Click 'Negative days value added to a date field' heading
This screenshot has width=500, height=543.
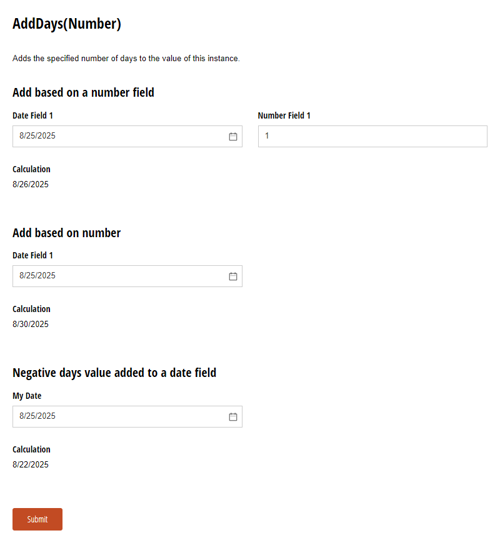[x=115, y=373]
